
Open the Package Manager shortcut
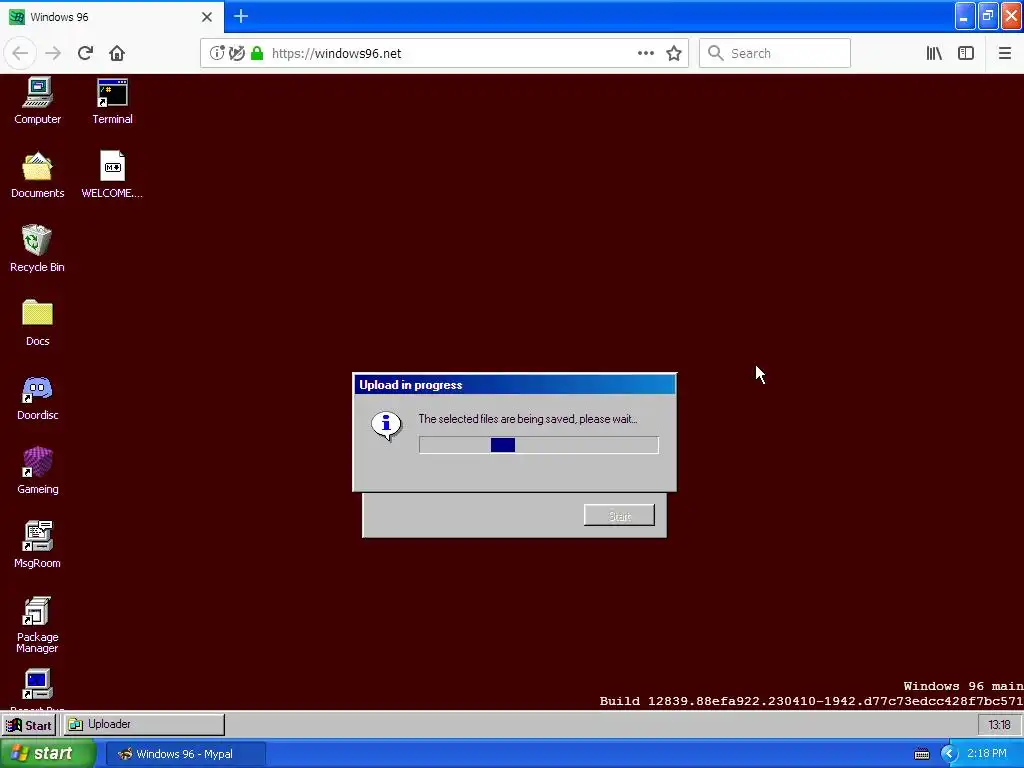point(37,624)
